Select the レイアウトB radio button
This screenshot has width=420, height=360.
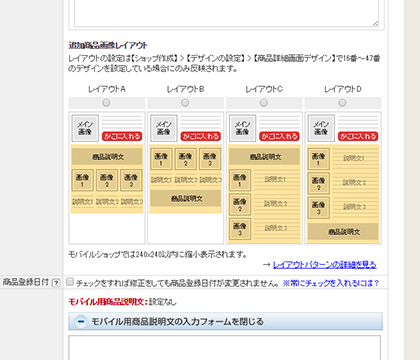click(x=185, y=103)
